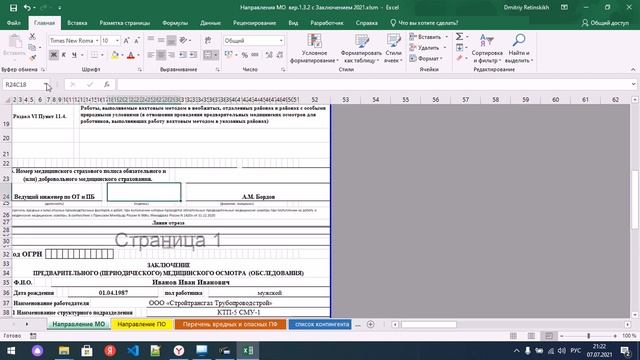Click the AutoSum sigma icon
The height and width of the screenshot is (360, 640).
tap(460, 37)
